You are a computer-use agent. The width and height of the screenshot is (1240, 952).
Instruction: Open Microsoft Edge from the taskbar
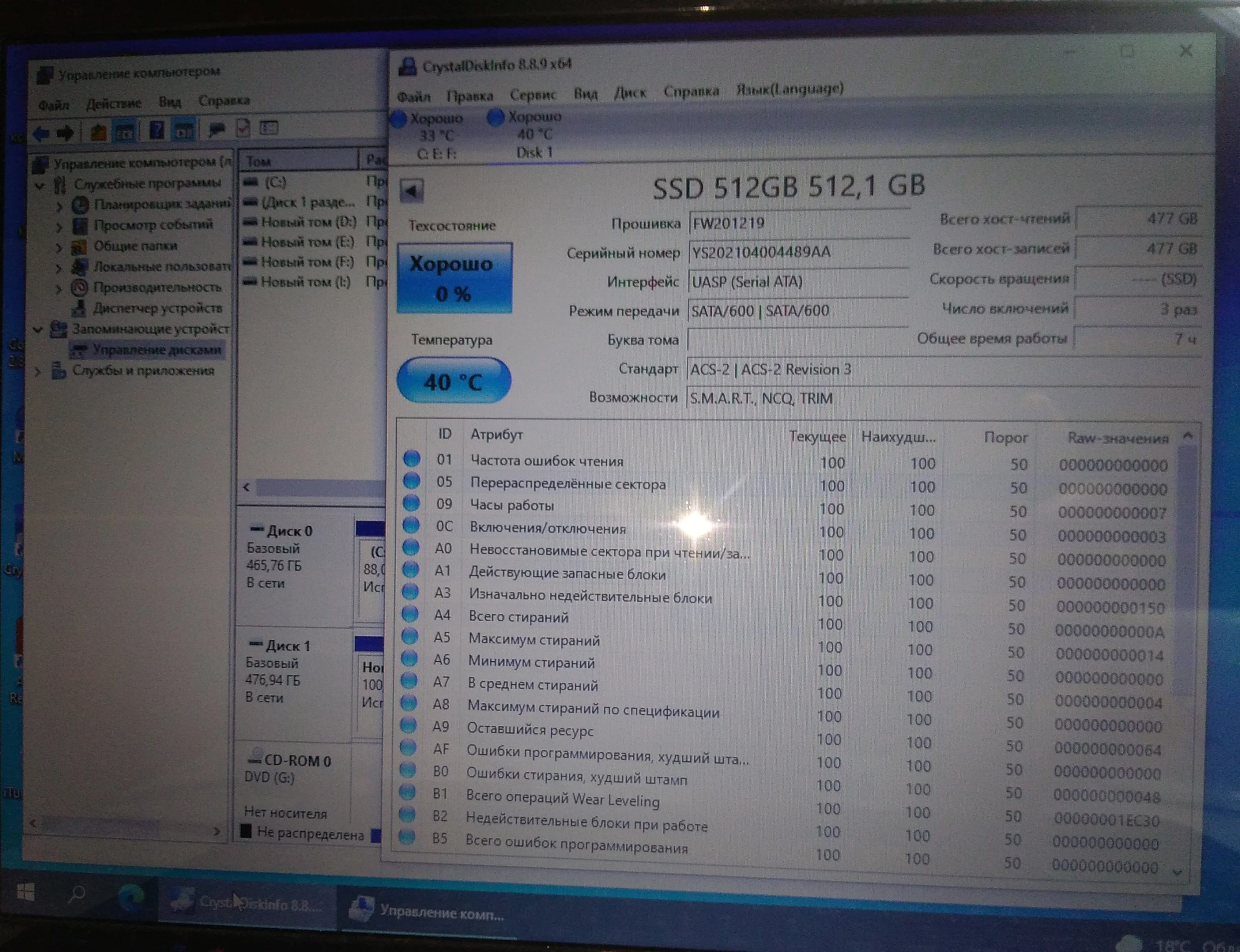(130, 897)
